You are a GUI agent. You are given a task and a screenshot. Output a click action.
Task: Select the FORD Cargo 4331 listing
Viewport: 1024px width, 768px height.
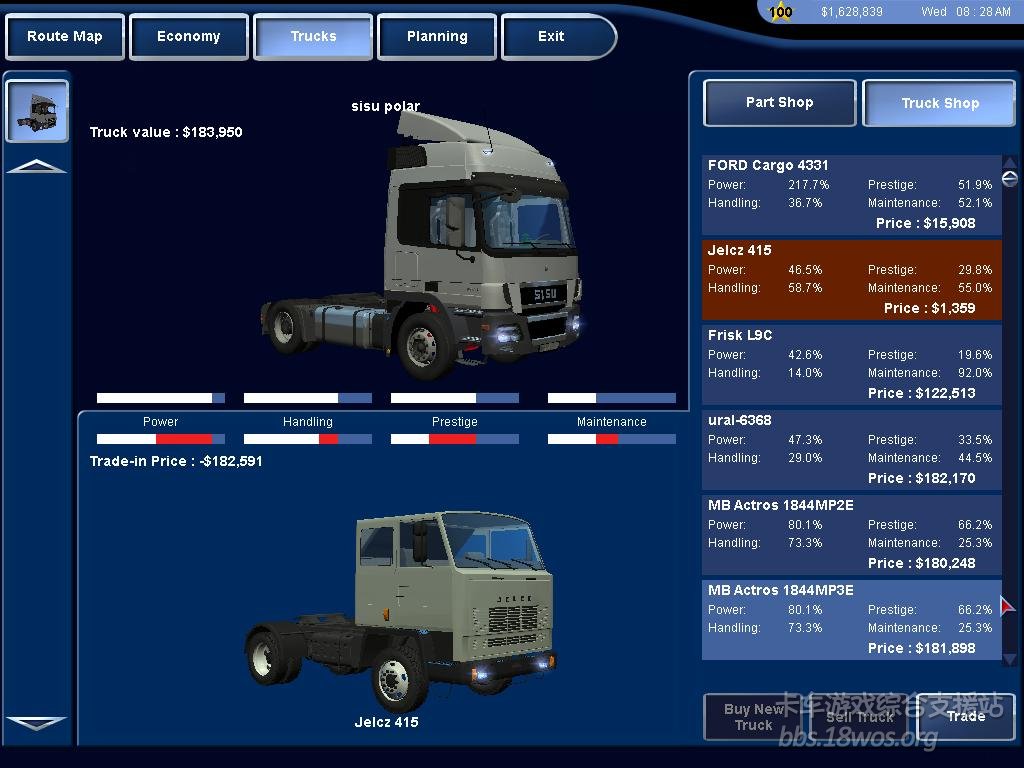(852, 195)
